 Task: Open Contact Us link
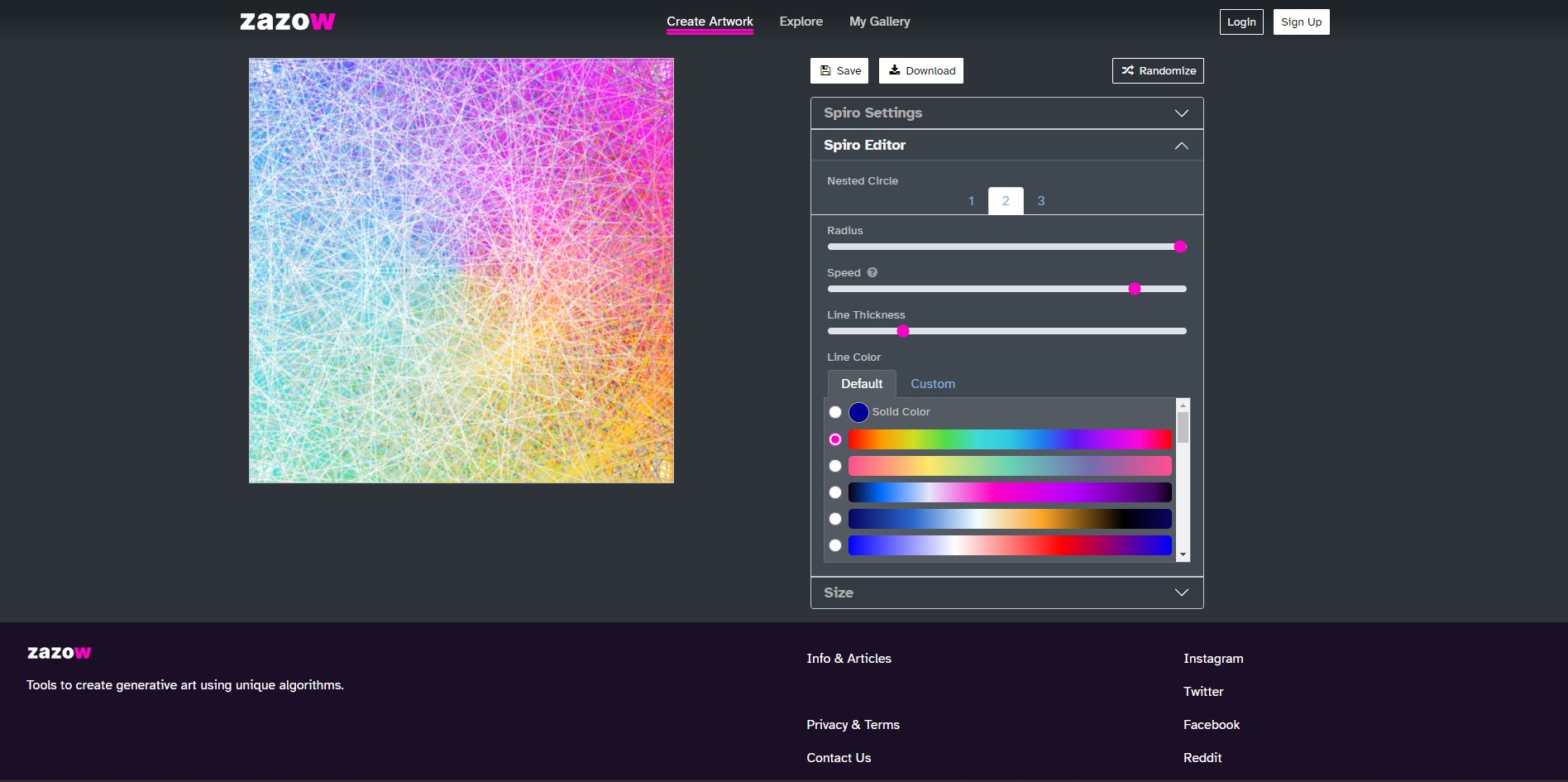[x=839, y=758]
